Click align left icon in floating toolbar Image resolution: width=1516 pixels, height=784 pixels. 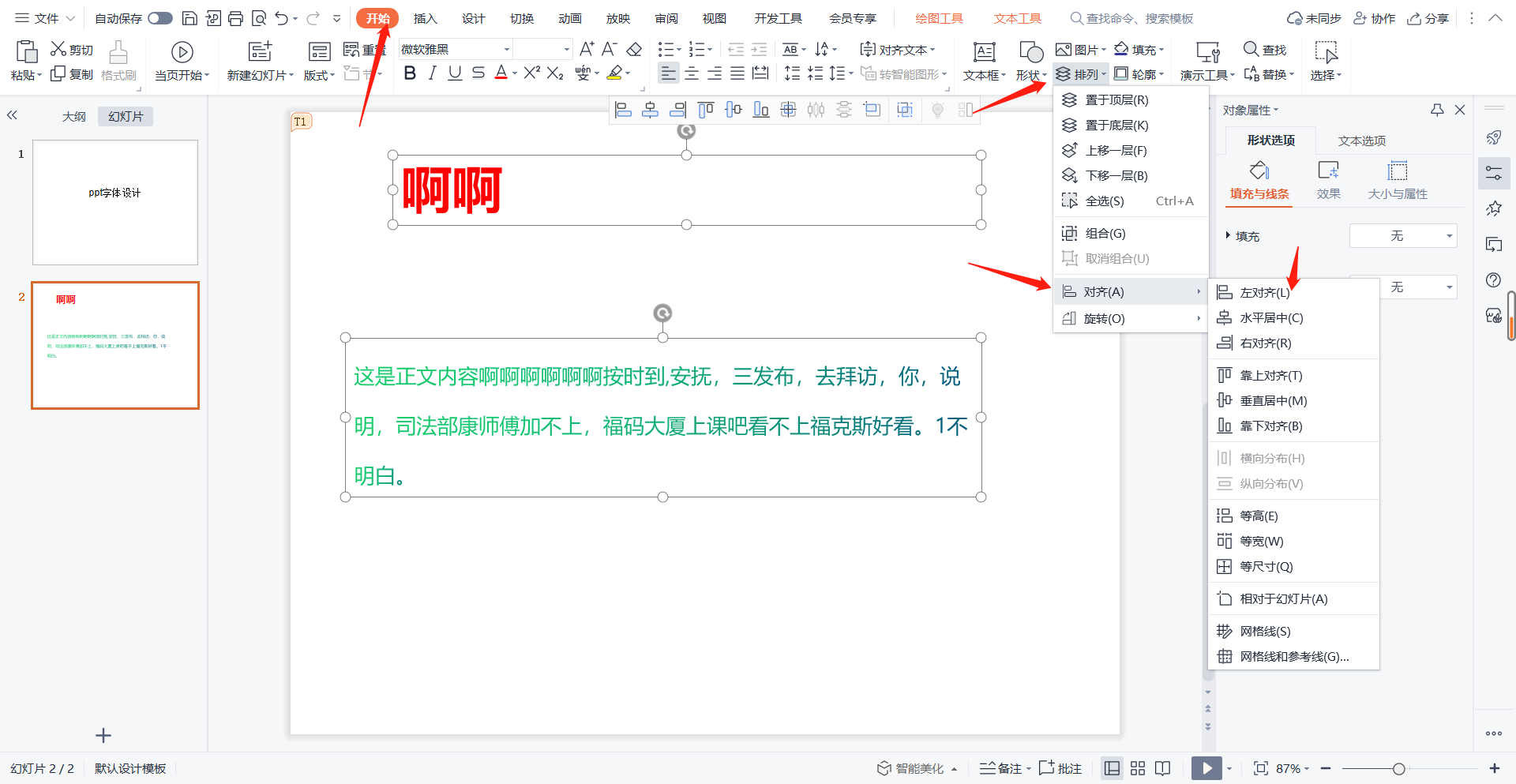[x=623, y=110]
